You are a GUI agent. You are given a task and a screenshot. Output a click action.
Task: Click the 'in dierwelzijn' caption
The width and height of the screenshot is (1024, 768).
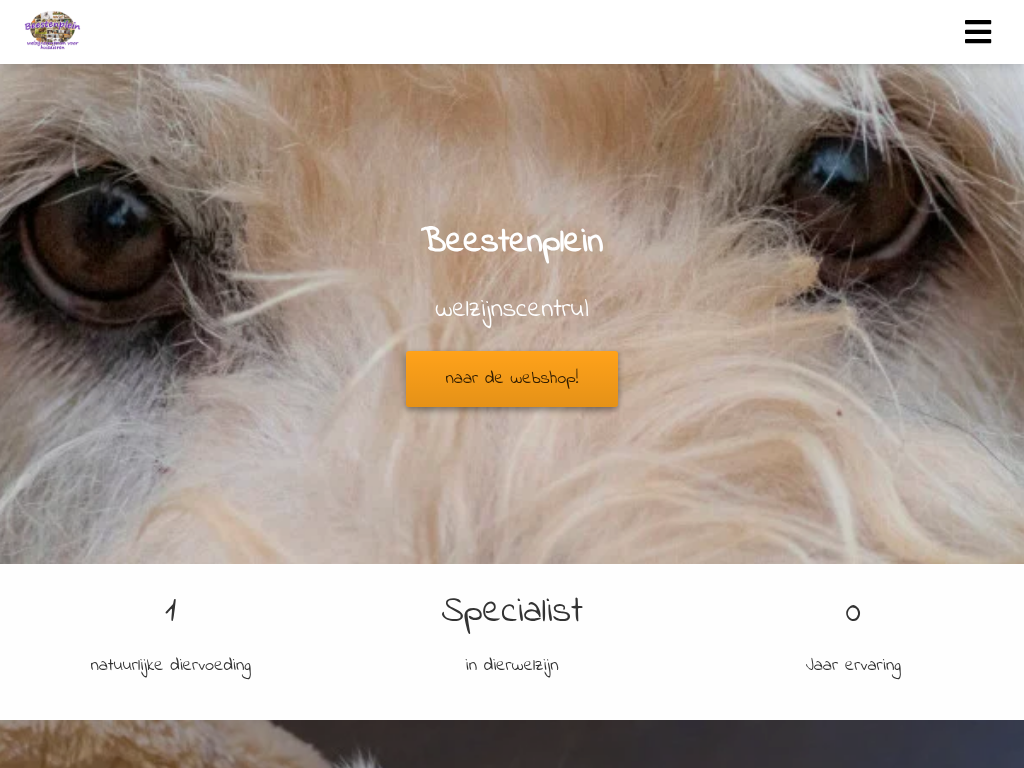click(512, 665)
